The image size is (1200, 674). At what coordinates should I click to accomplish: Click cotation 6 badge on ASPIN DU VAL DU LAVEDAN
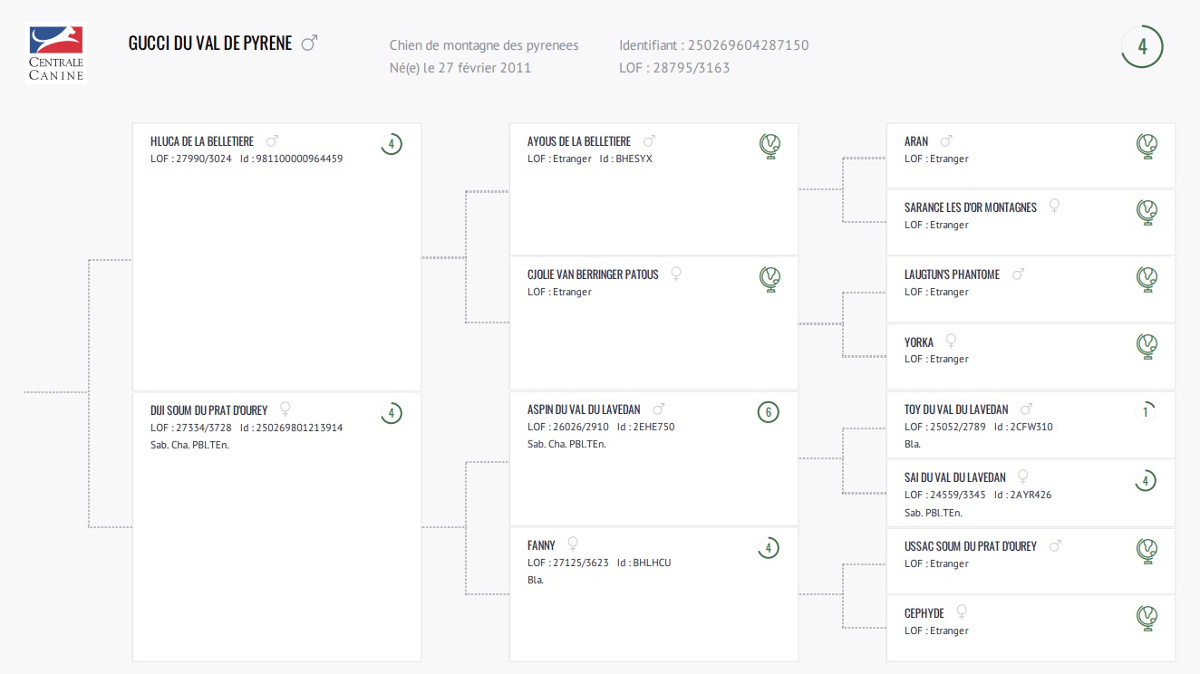coord(768,412)
